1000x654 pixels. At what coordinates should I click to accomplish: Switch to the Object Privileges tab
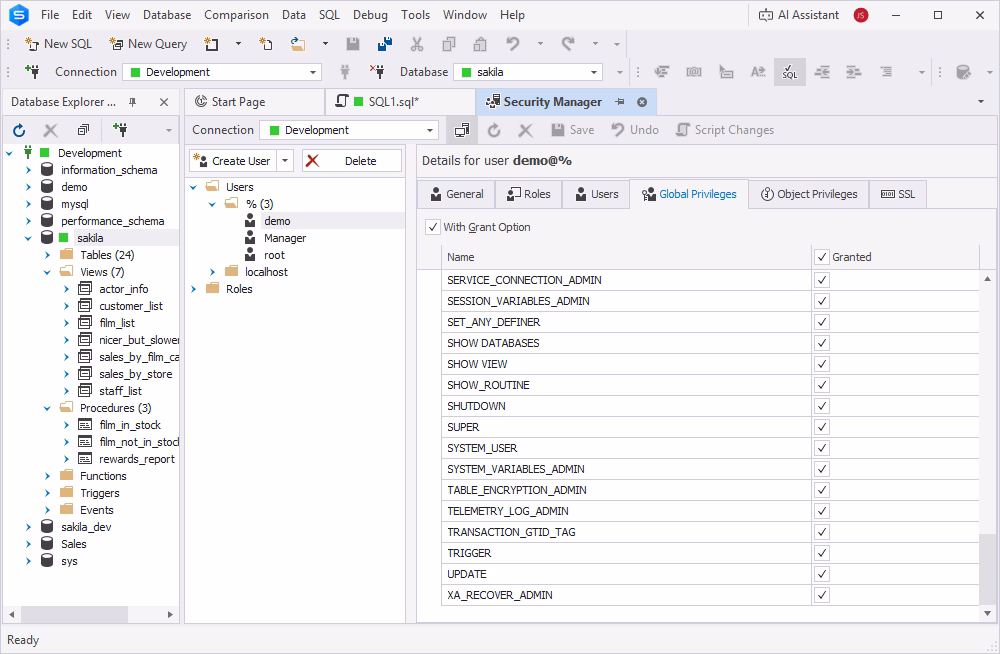point(809,194)
